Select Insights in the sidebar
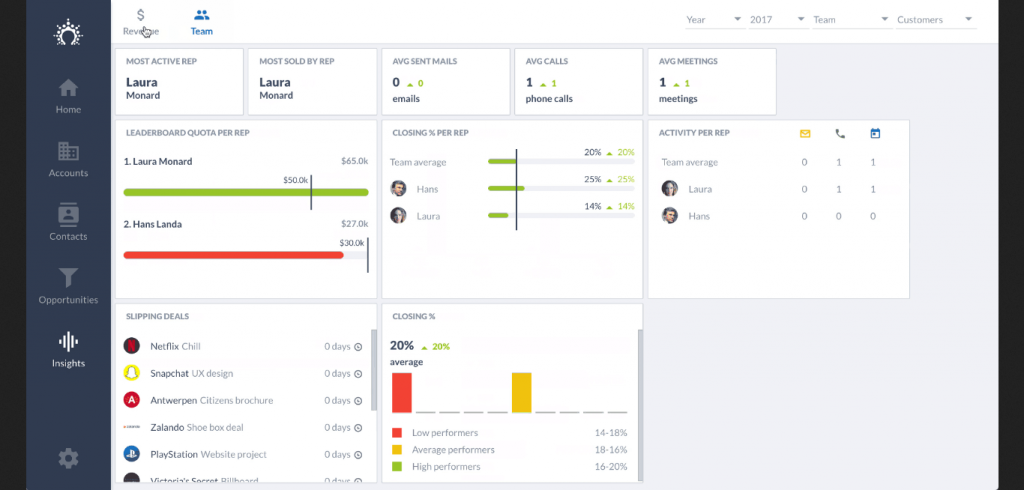Screen dimensions: 1024x490 coord(68,350)
